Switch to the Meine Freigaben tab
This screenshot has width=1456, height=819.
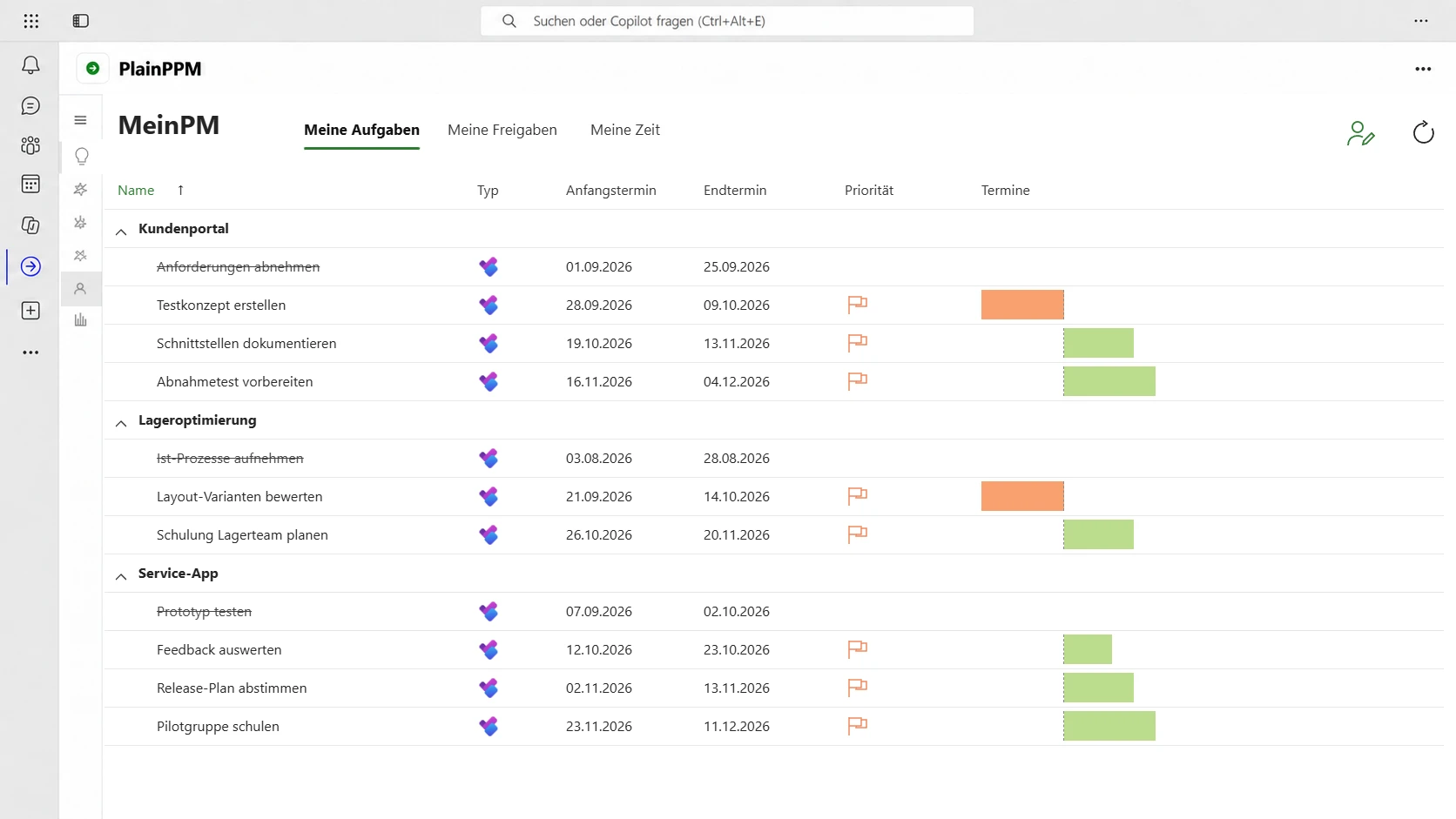click(502, 130)
